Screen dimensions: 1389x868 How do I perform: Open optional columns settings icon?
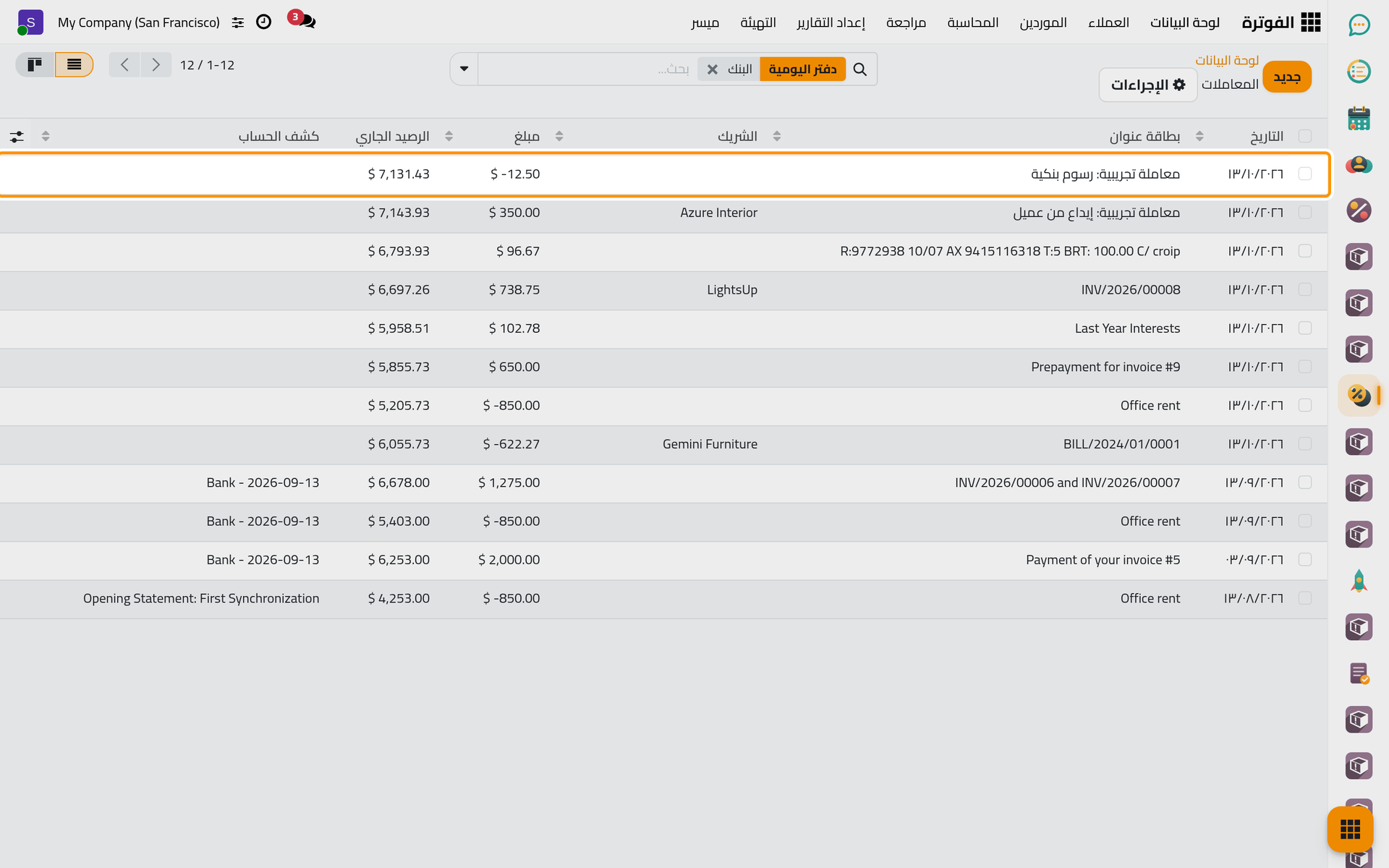tap(17, 136)
